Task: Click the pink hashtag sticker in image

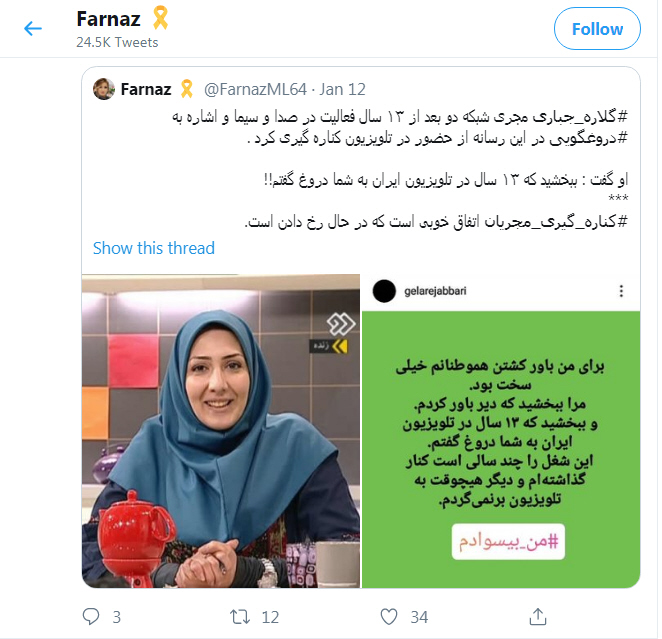Action: tap(508, 542)
